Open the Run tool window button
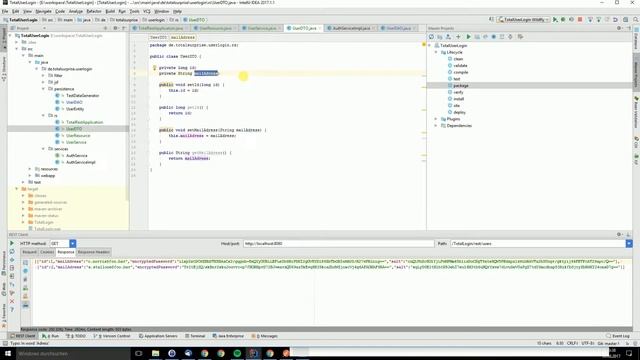Screen dimensions: 640x360 click(x=51, y=336)
